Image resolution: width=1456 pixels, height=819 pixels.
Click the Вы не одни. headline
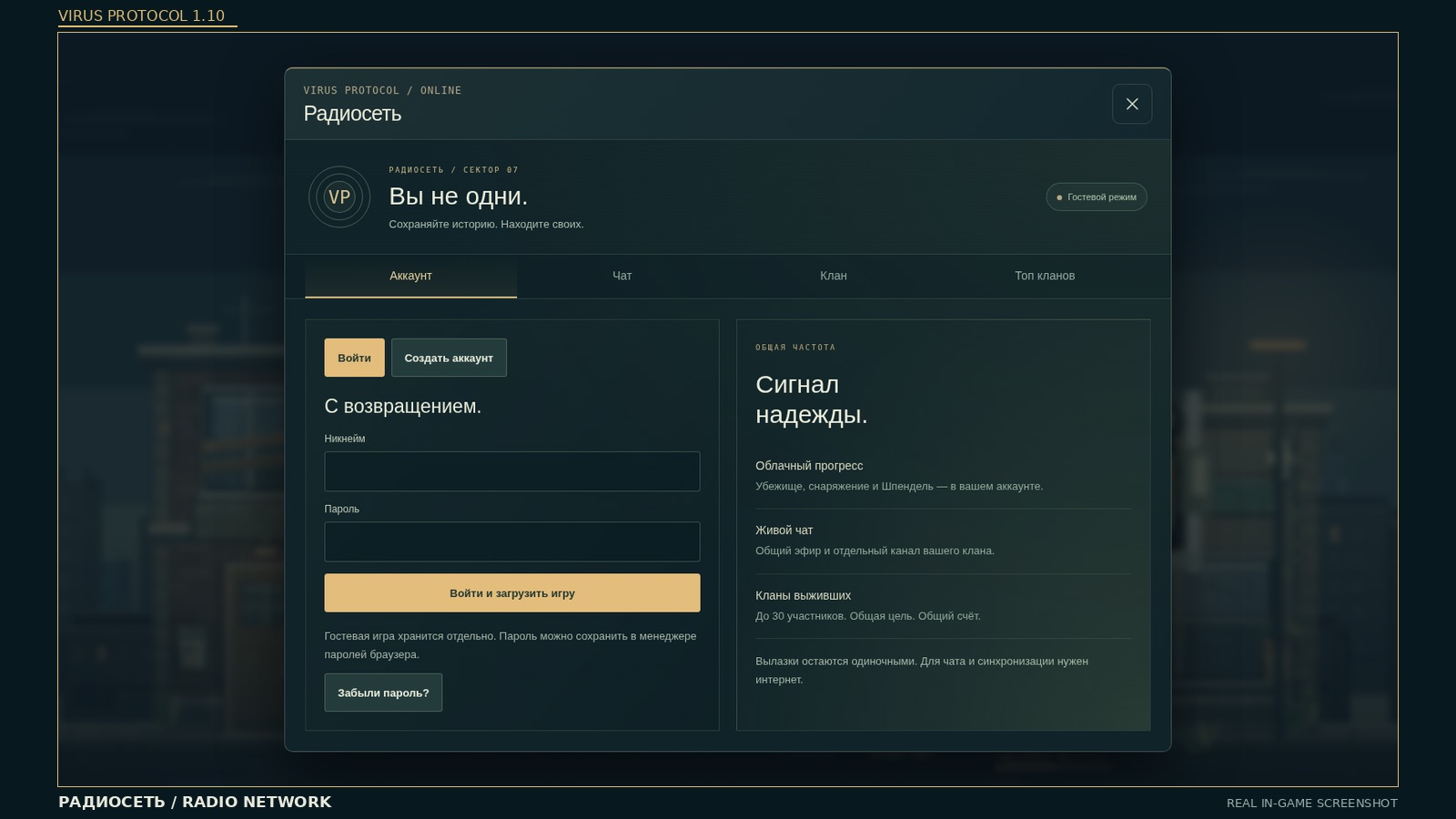(x=458, y=196)
